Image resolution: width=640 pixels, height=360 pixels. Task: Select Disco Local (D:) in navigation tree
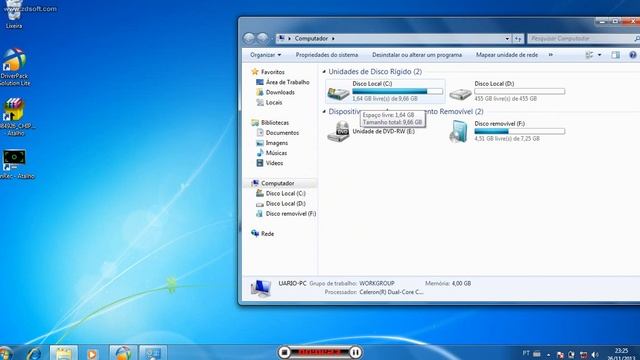tap(280, 204)
